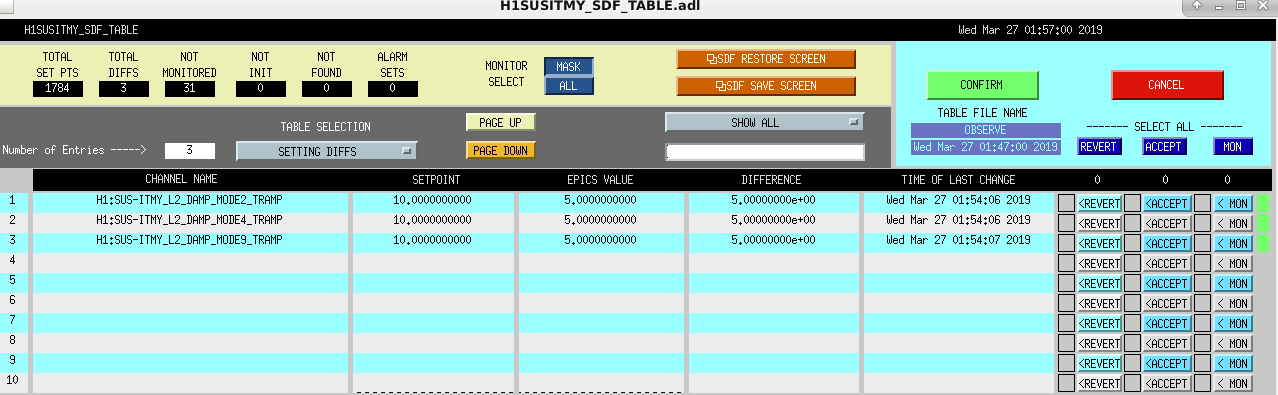
Task: Tick the monitor checkbox for row 8
Action: (1202, 343)
